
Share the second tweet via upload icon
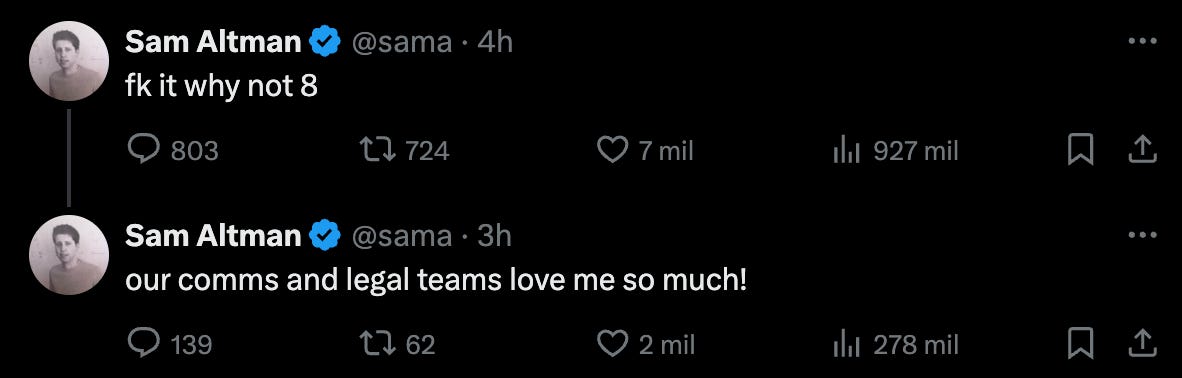click(1141, 343)
